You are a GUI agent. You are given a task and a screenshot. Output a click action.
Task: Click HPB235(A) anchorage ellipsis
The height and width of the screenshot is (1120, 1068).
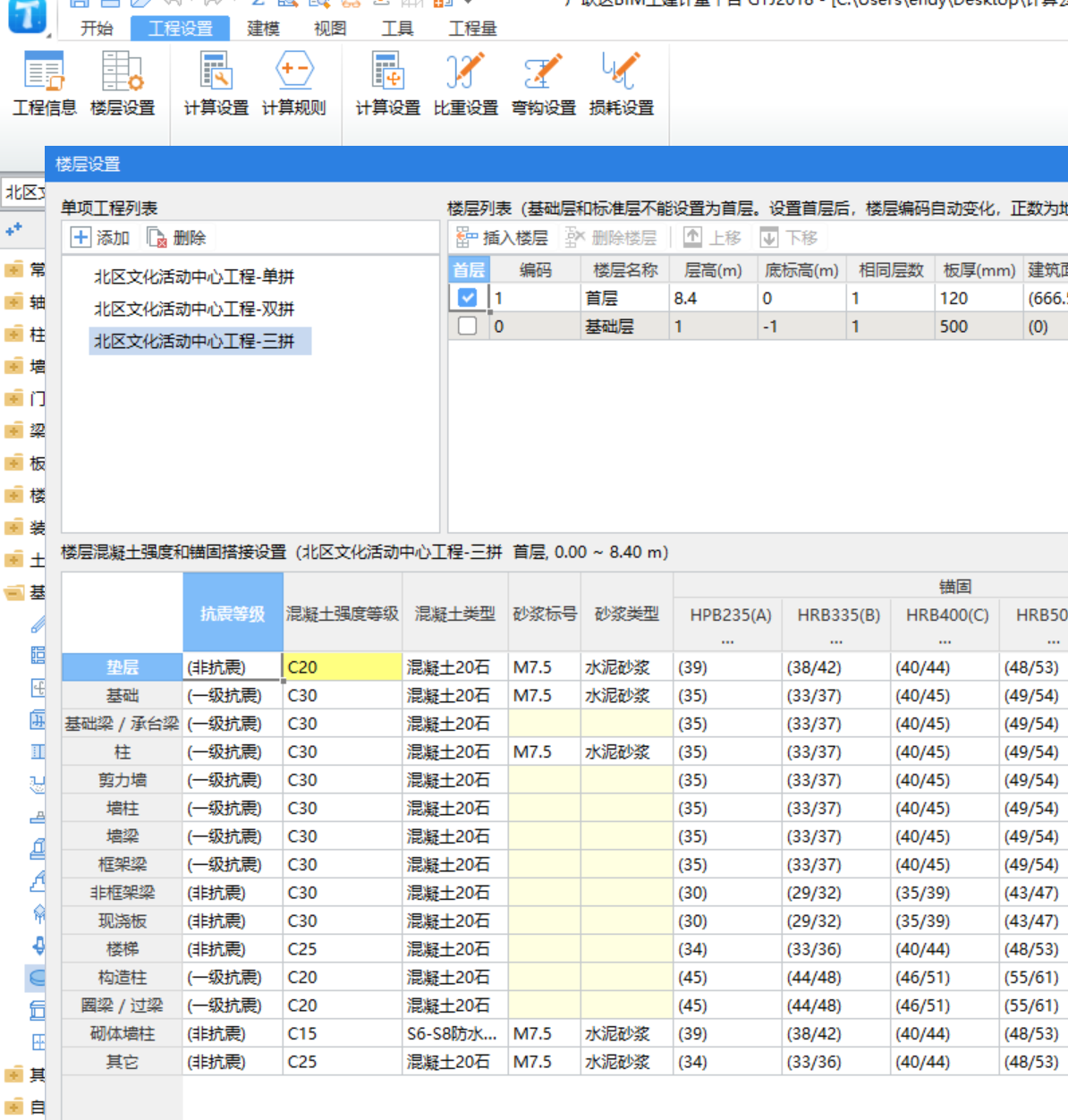(728, 641)
